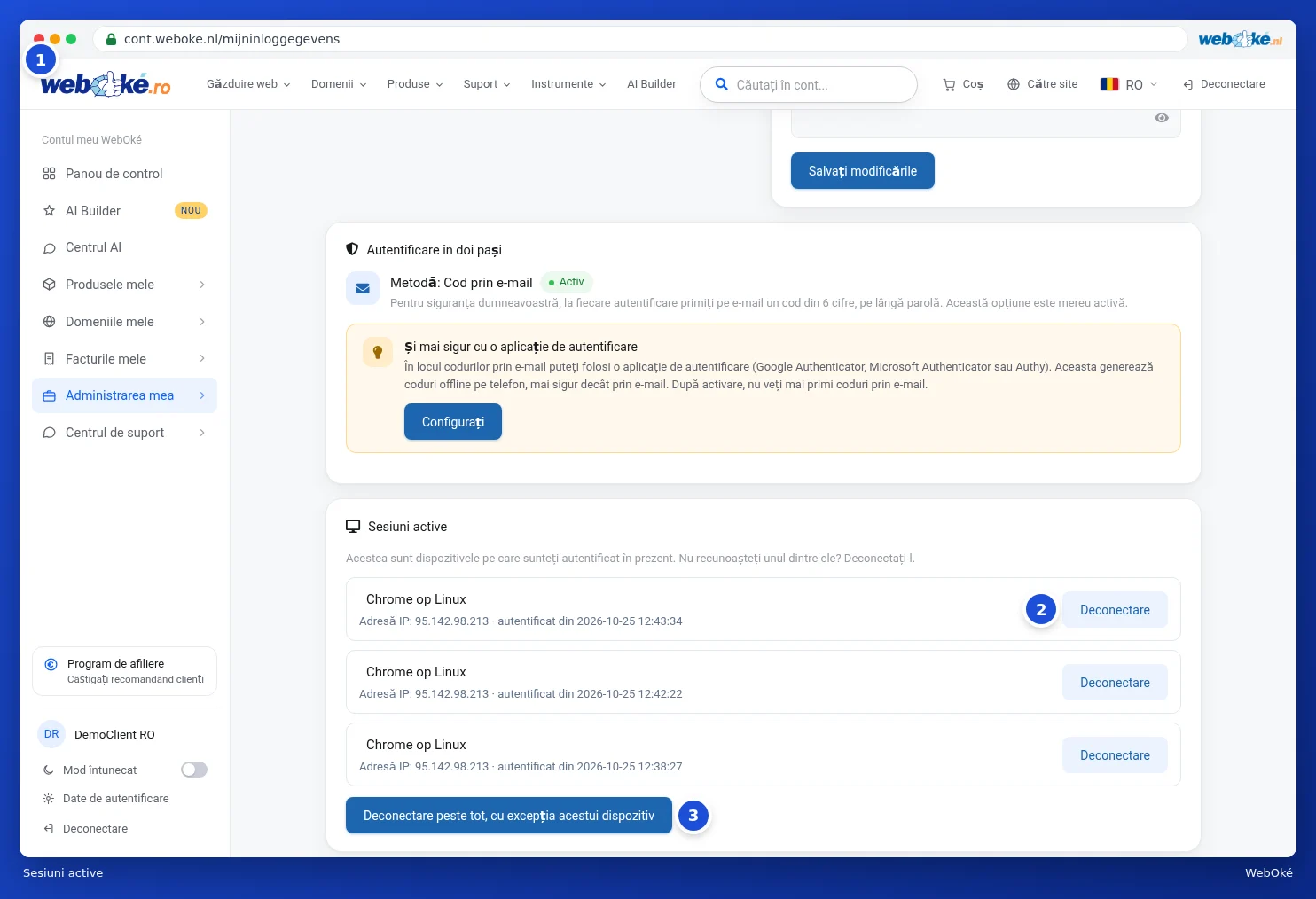Click the Salvați modificările button

pyautogui.click(x=863, y=171)
